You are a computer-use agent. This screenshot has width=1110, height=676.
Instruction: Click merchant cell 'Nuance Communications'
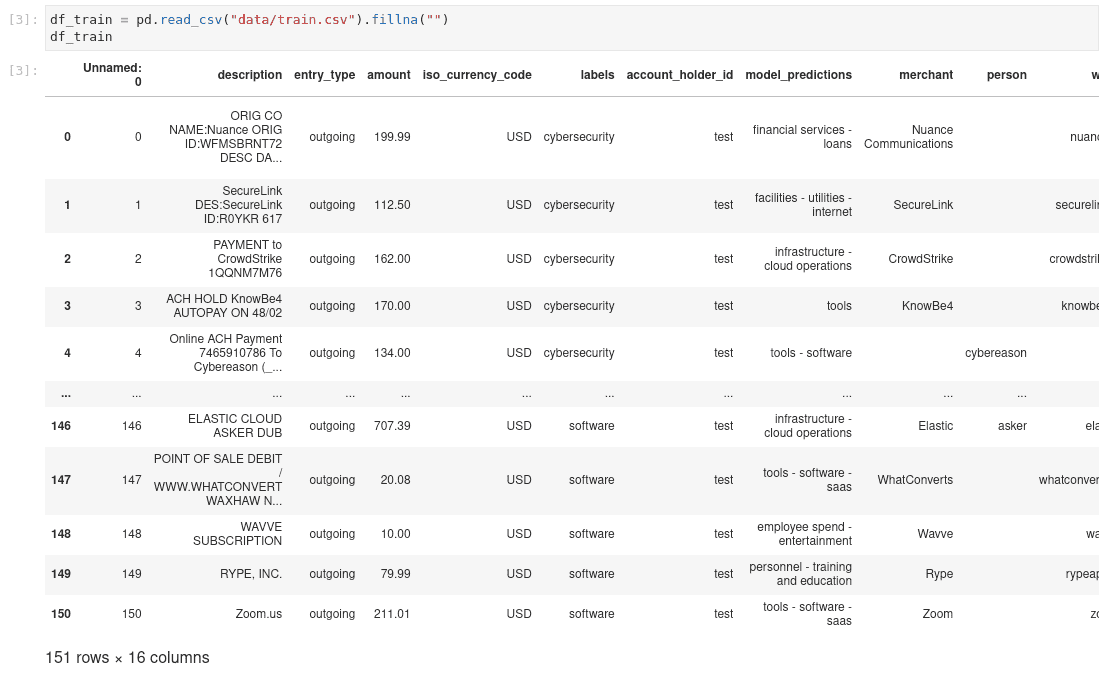[908, 137]
